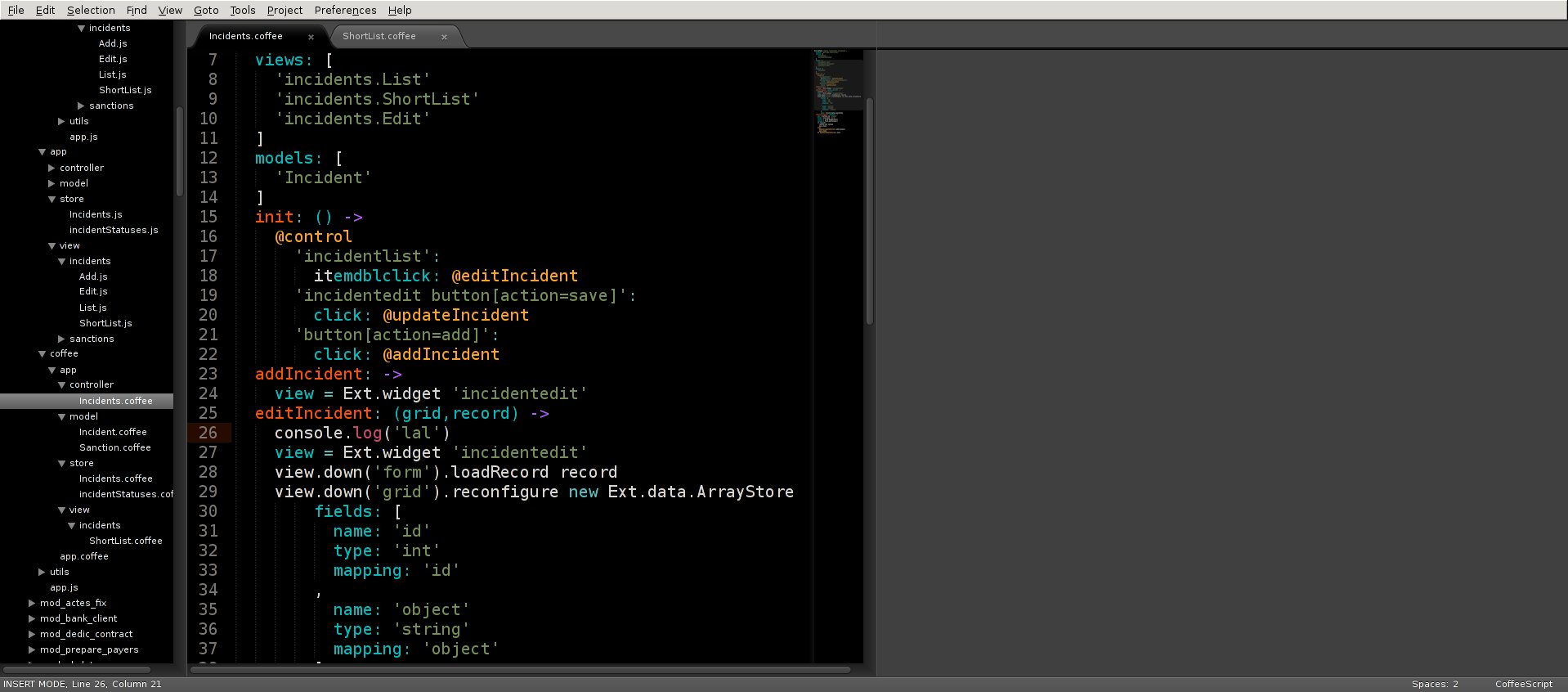The width and height of the screenshot is (1568, 692).
Task: Expand the mod_prepare_payers folder
Action: 33,649
